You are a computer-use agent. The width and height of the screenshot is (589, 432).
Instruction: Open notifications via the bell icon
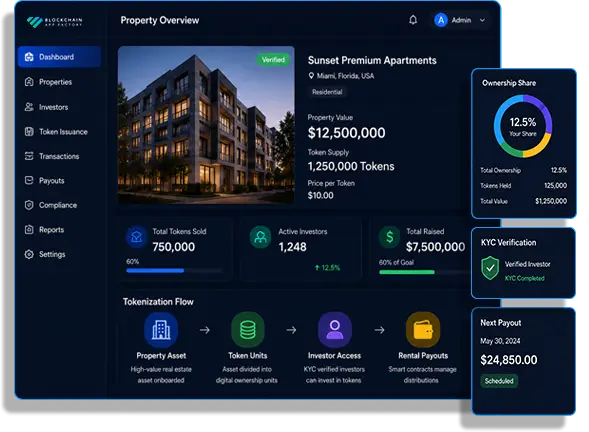coord(413,20)
